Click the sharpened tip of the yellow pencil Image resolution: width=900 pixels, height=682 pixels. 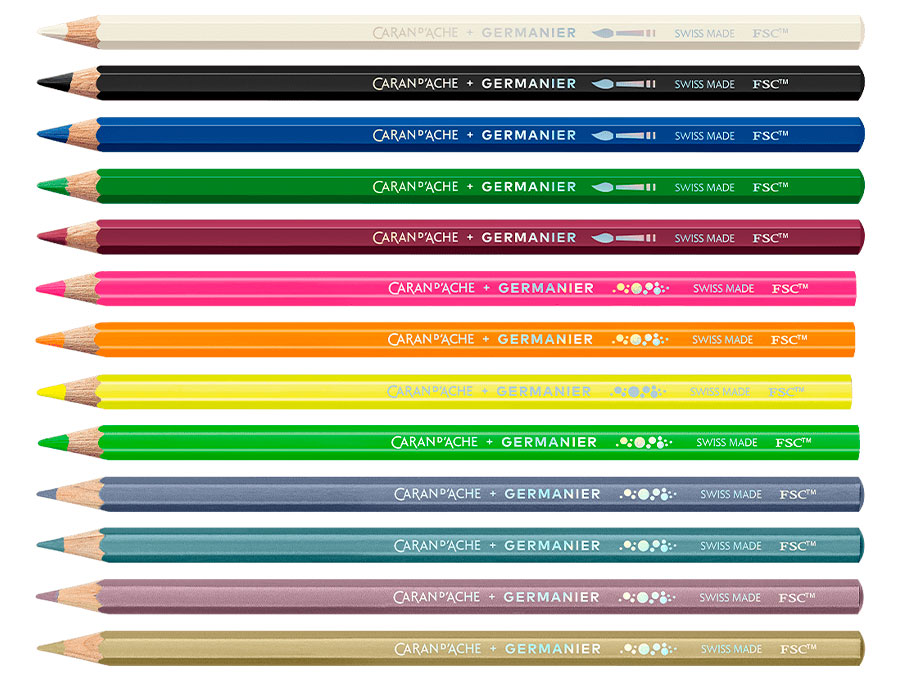click(x=53, y=392)
